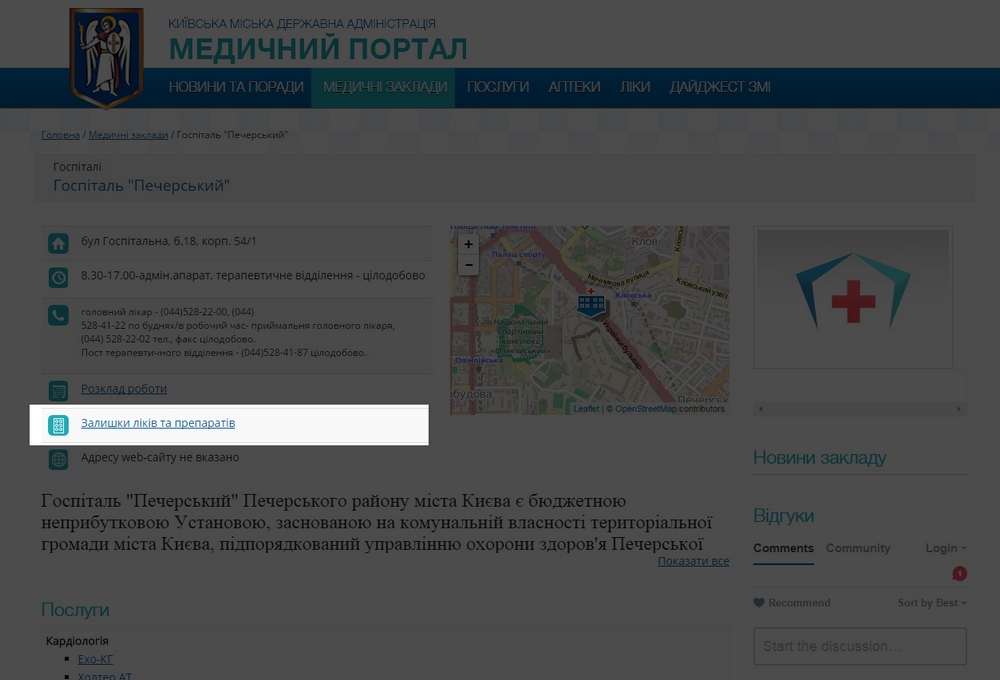Screen dimensions: 1000x680
Task: Click the globe icon for the website address row
Action: click(x=58, y=458)
